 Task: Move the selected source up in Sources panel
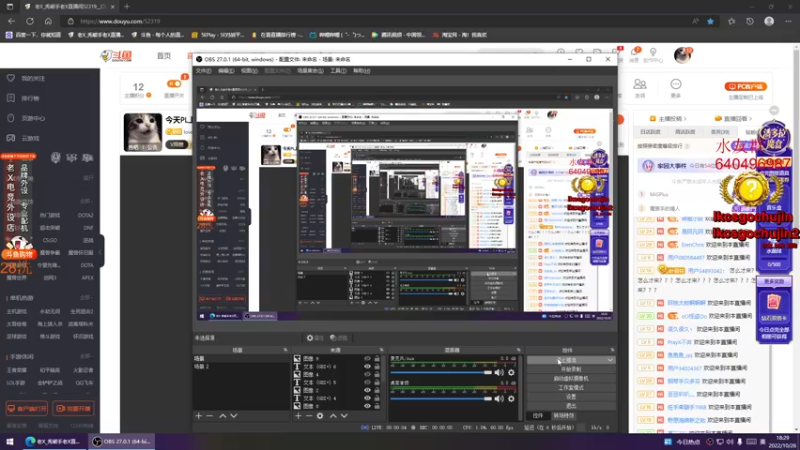(333, 416)
